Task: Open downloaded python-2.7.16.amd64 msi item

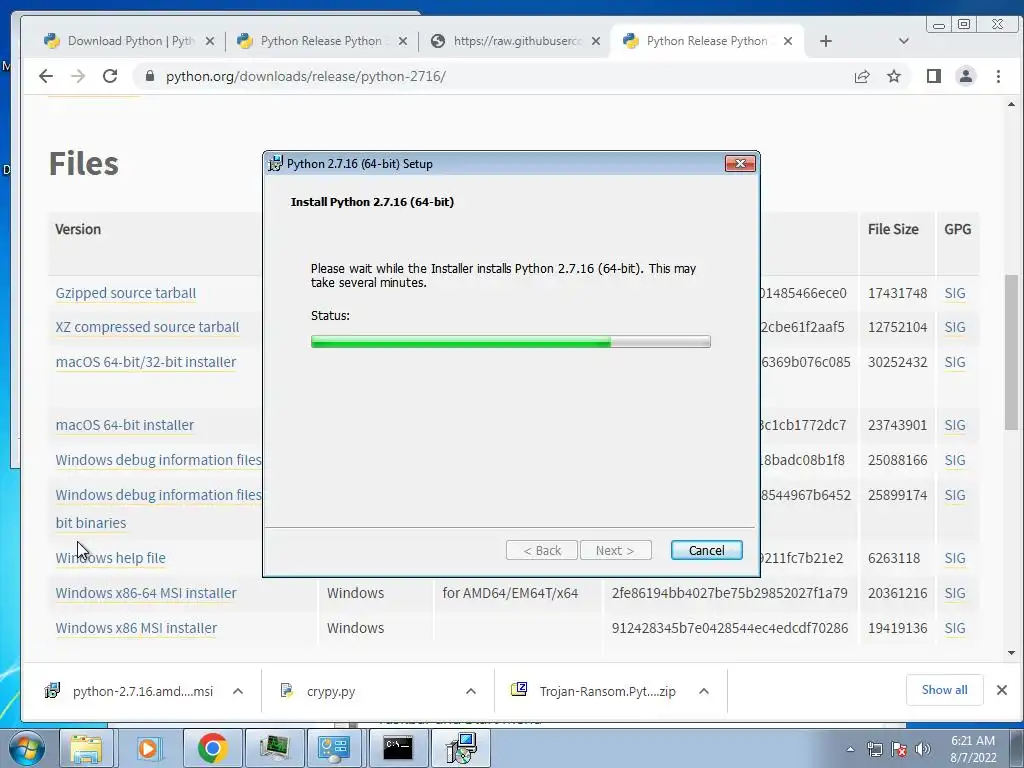Action: [x=129, y=691]
